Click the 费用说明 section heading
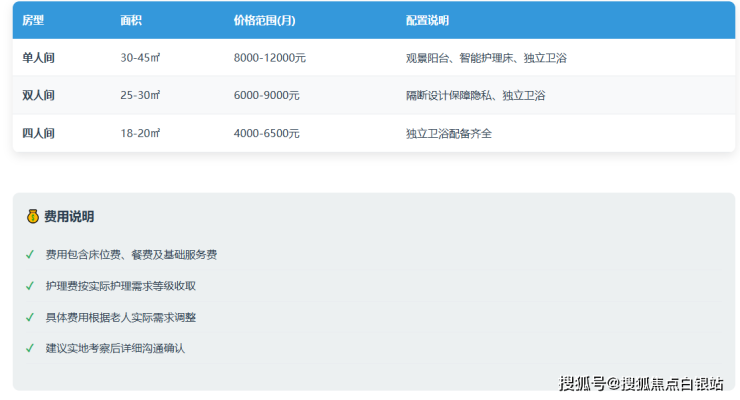 click(x=69, y=216)
